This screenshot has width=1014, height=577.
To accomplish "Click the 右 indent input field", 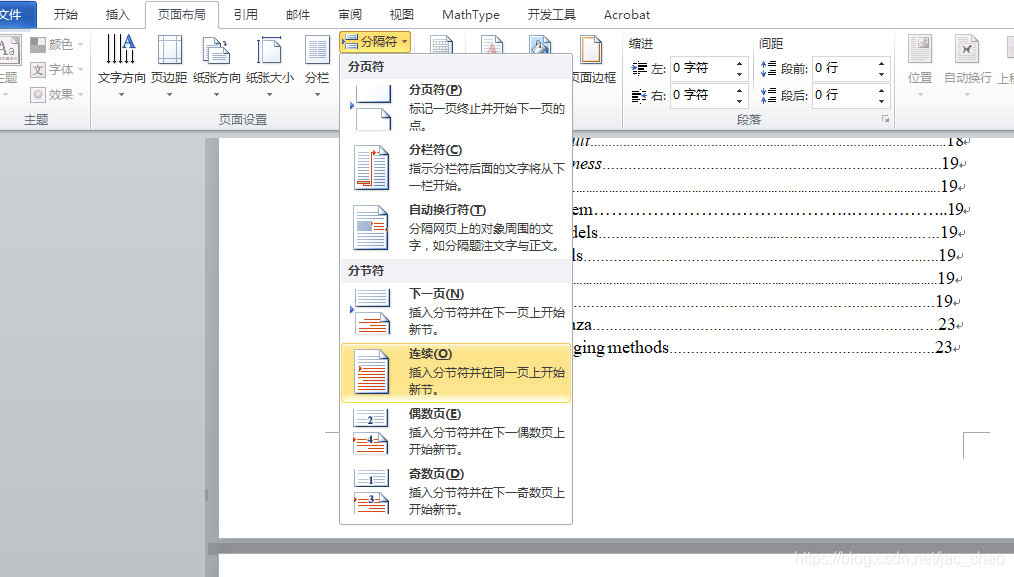I will [x=702, y=95].
